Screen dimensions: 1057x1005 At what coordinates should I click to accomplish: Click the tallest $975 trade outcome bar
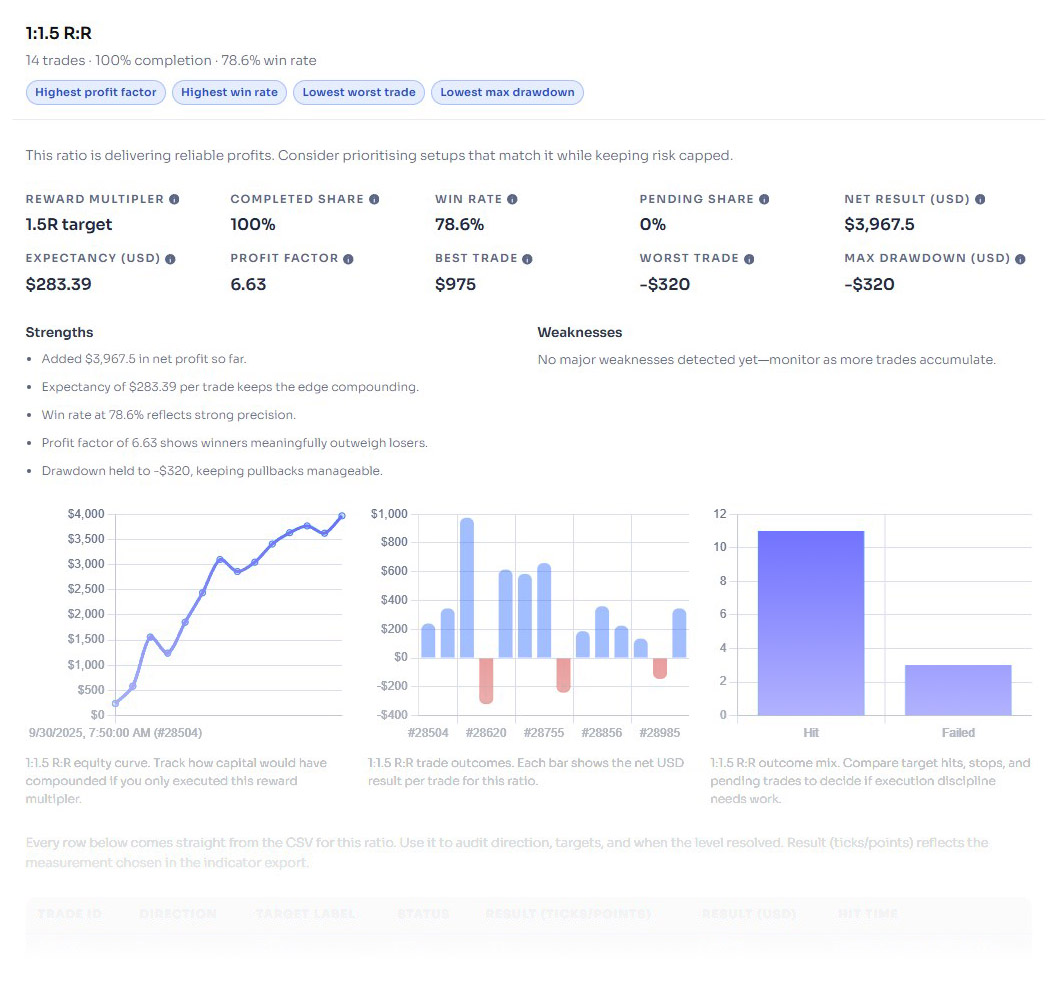pos(467,588)
